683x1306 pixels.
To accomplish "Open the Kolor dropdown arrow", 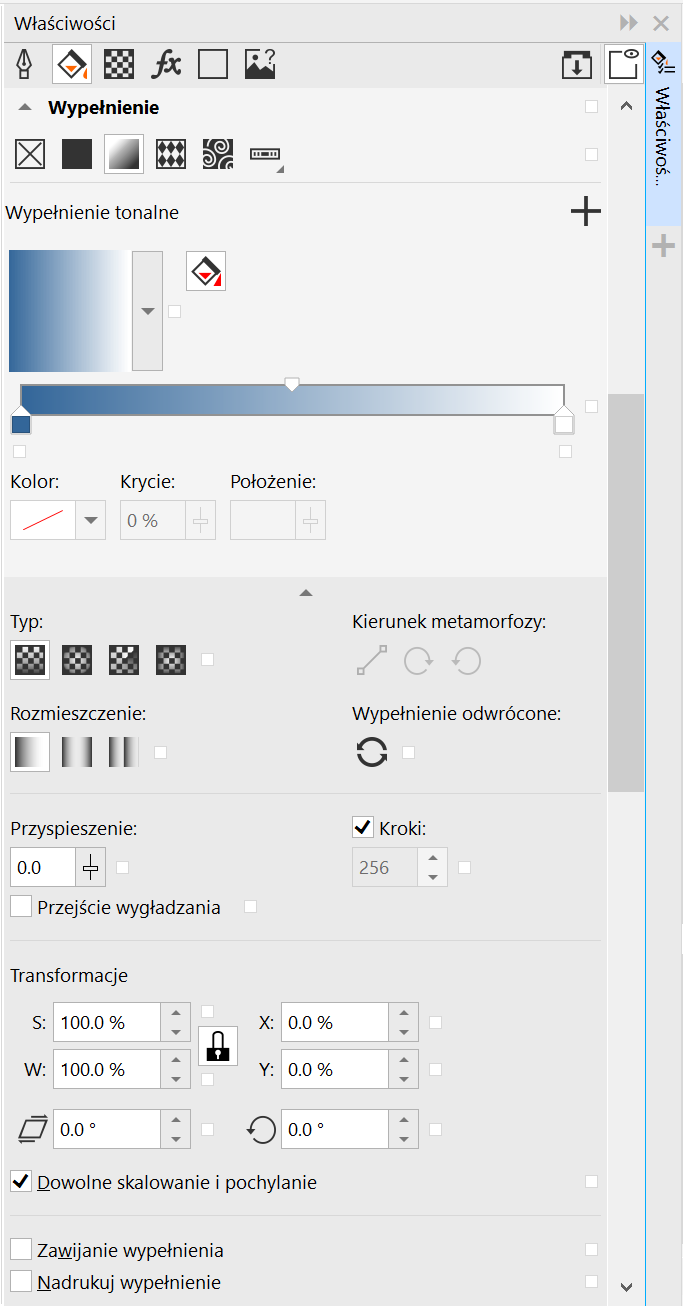I will 91,520.
